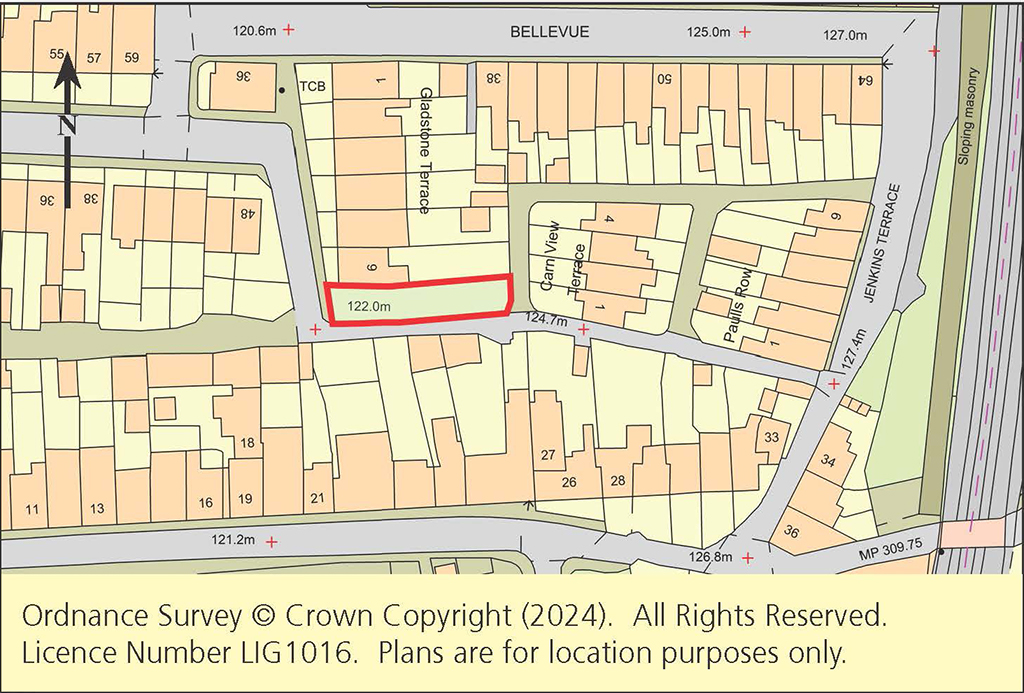The image size is (1024, 693).
Task: Click house number 59
Action: pyautogui.click(x=132, y=57)
